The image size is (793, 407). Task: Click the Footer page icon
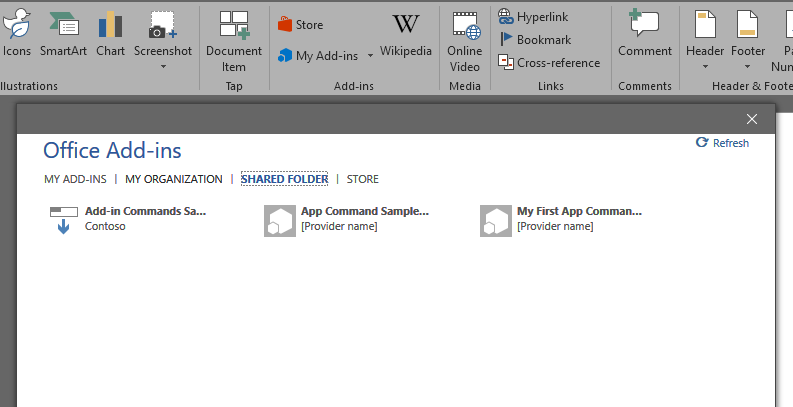(747, 24)
